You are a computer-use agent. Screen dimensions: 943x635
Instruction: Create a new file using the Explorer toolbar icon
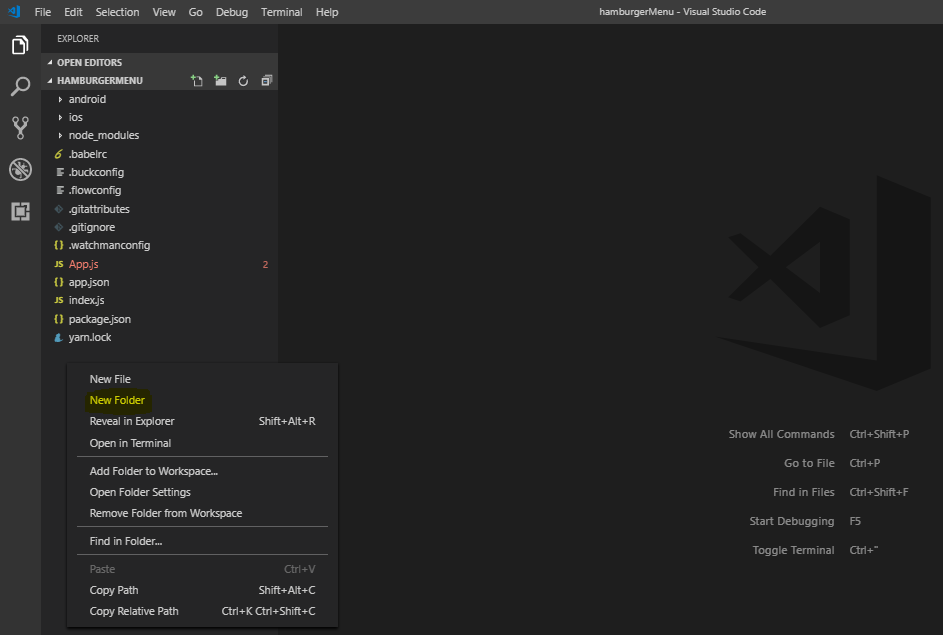click(197, 80)
